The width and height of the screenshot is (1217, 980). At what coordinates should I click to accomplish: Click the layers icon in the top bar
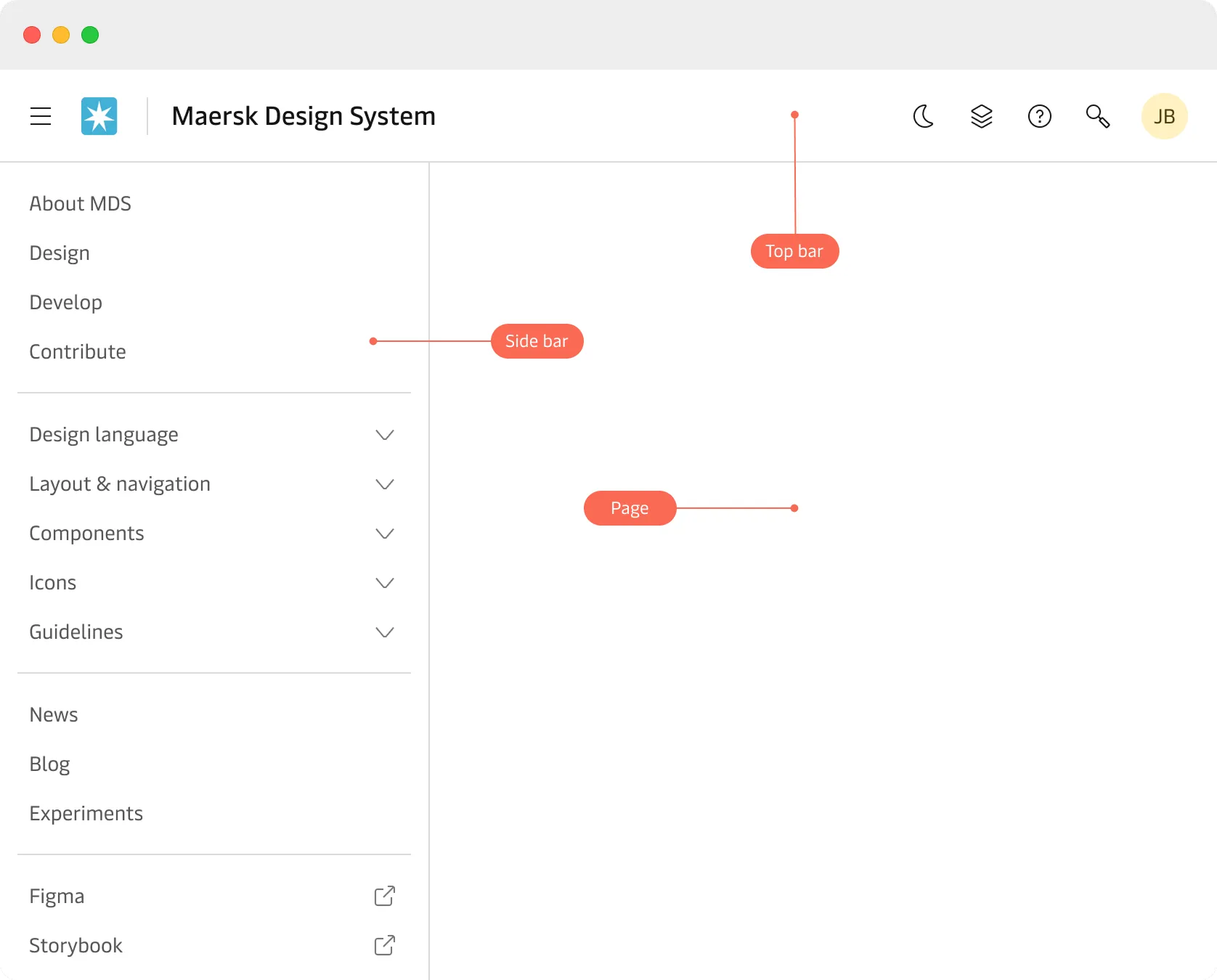[981, 116]
